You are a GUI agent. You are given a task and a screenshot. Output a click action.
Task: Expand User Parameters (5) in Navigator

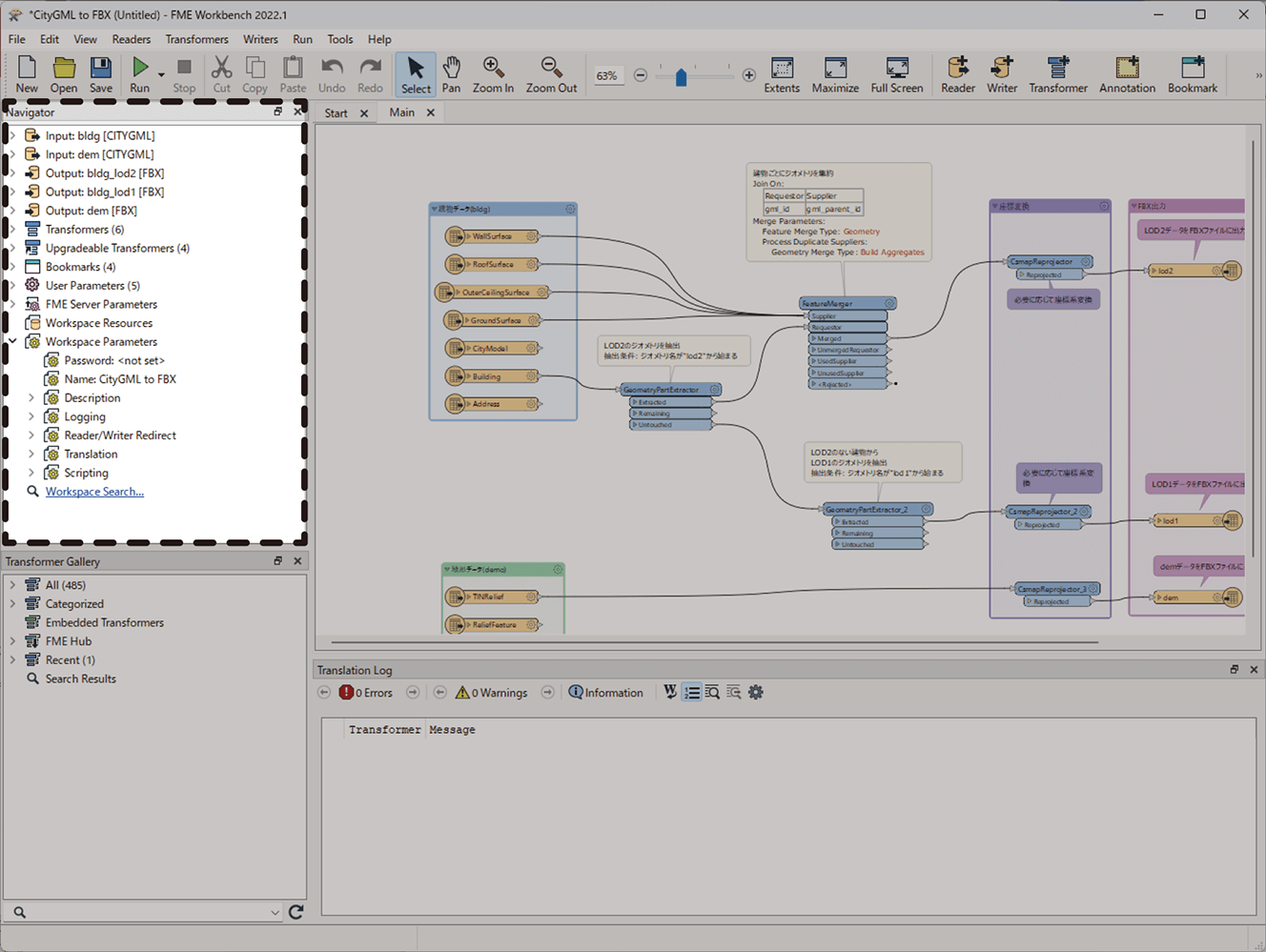pyautogui.click(x=12, y=285)
